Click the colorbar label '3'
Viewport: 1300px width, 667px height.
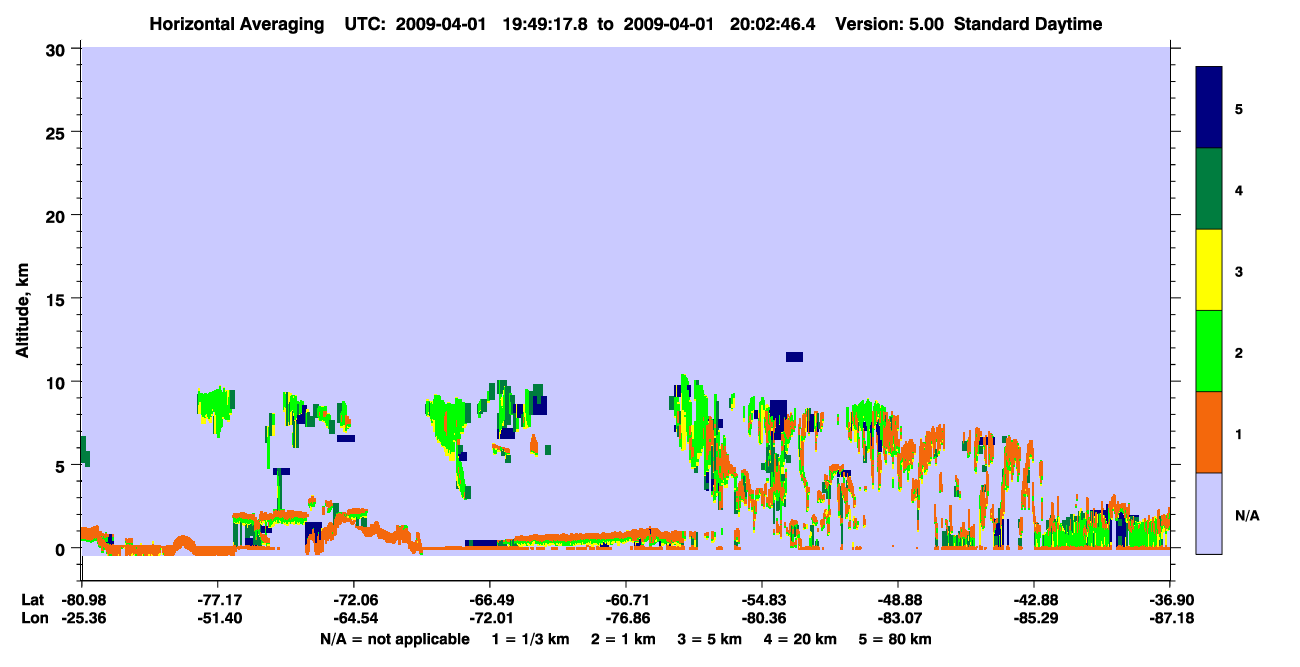point(1239,271)
